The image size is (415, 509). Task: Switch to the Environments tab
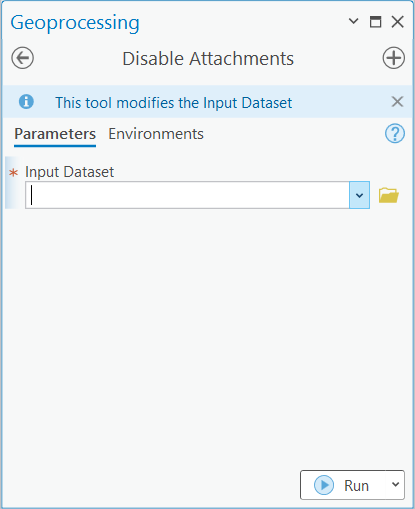[156, 134]
